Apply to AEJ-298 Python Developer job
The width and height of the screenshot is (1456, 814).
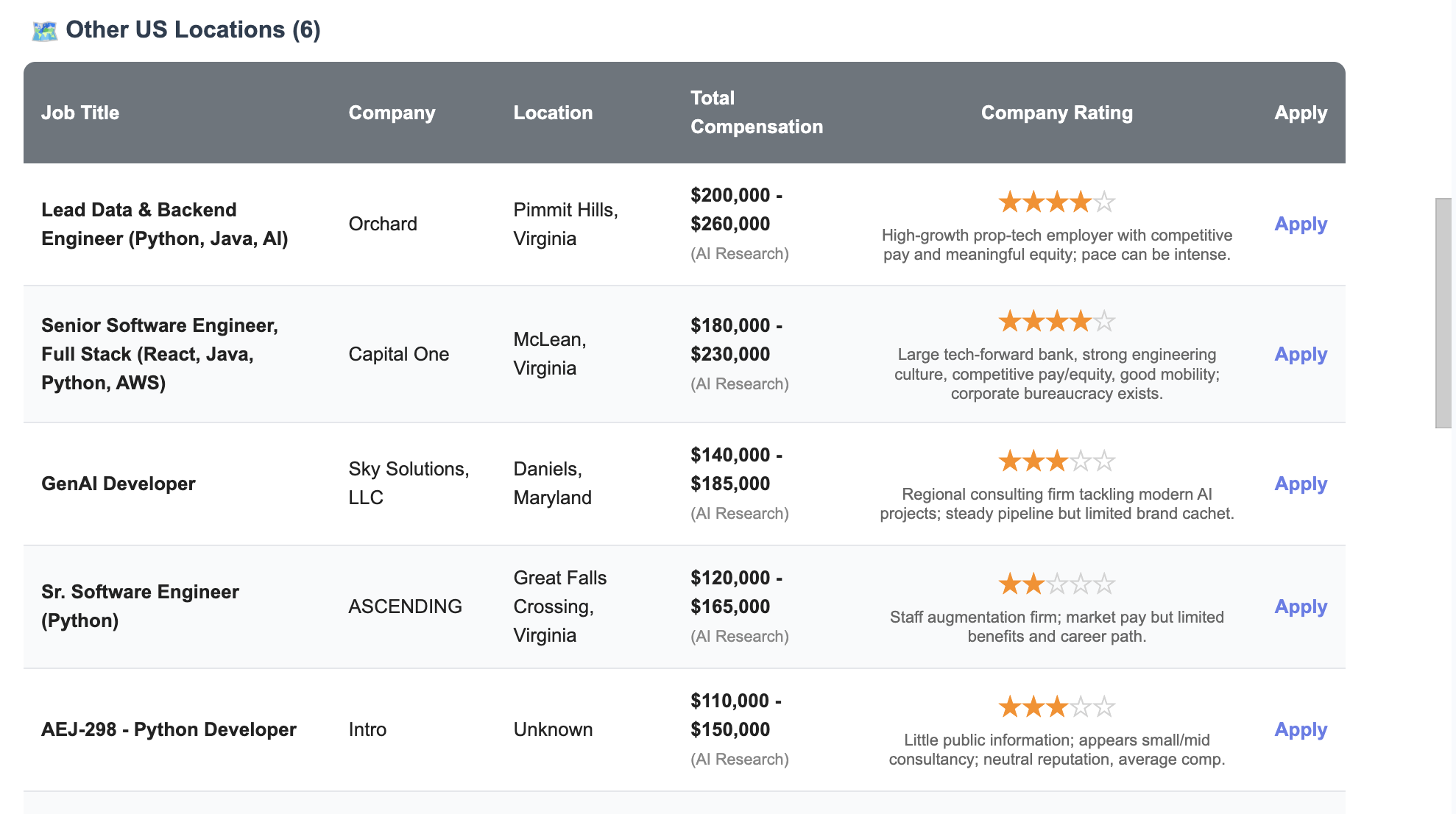pyautogui.click(x=1301, y=730)
